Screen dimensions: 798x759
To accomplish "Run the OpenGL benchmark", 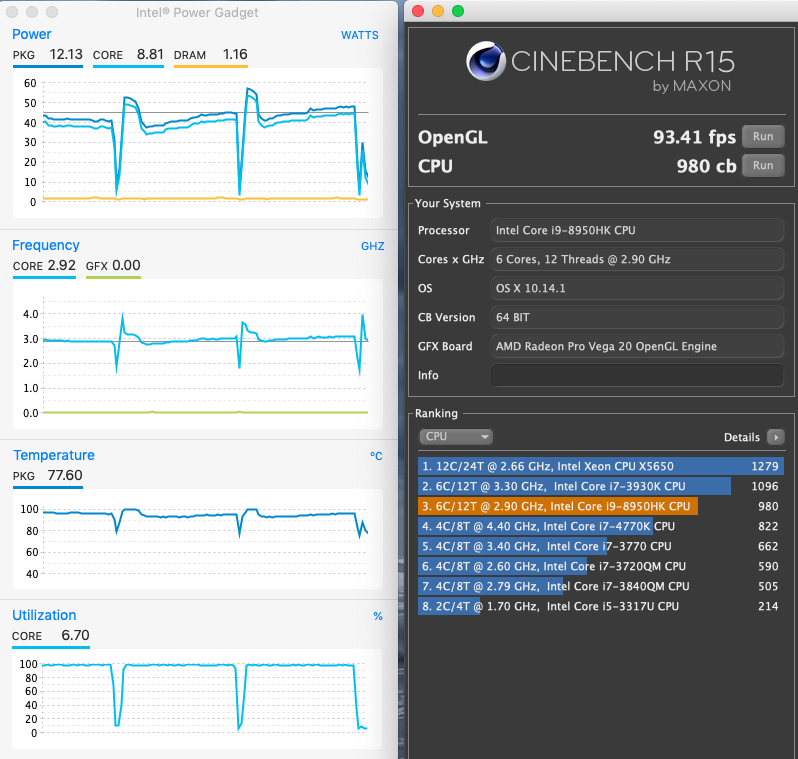I will point(762,136).
